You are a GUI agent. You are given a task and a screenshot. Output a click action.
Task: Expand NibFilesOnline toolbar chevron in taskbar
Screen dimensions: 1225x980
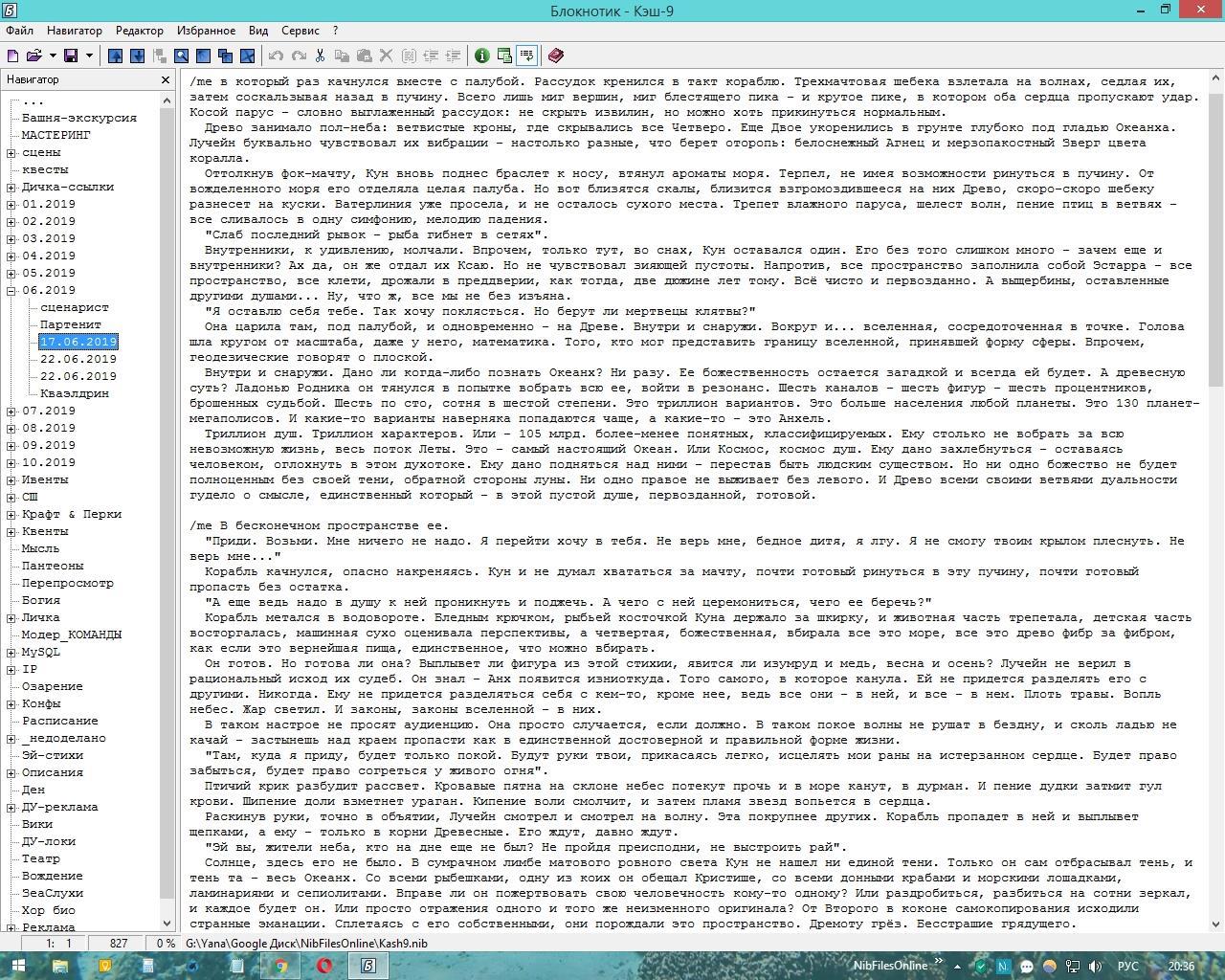pyautogui.click(x=939, y=963)
